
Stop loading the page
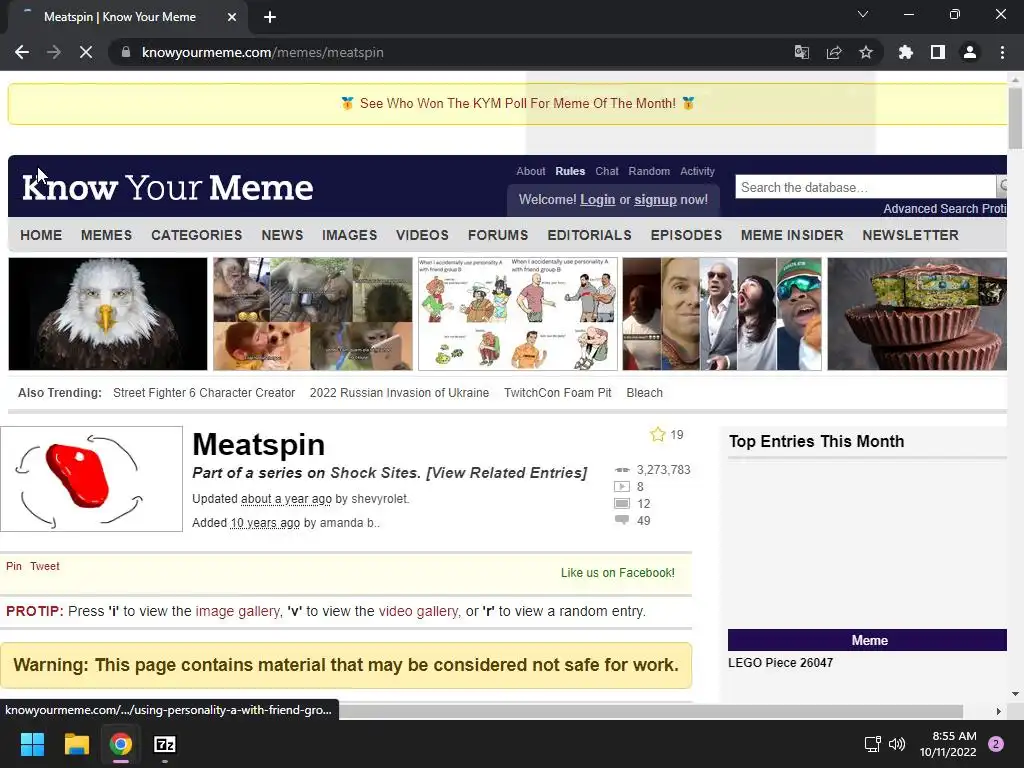[x=86, y=52]
